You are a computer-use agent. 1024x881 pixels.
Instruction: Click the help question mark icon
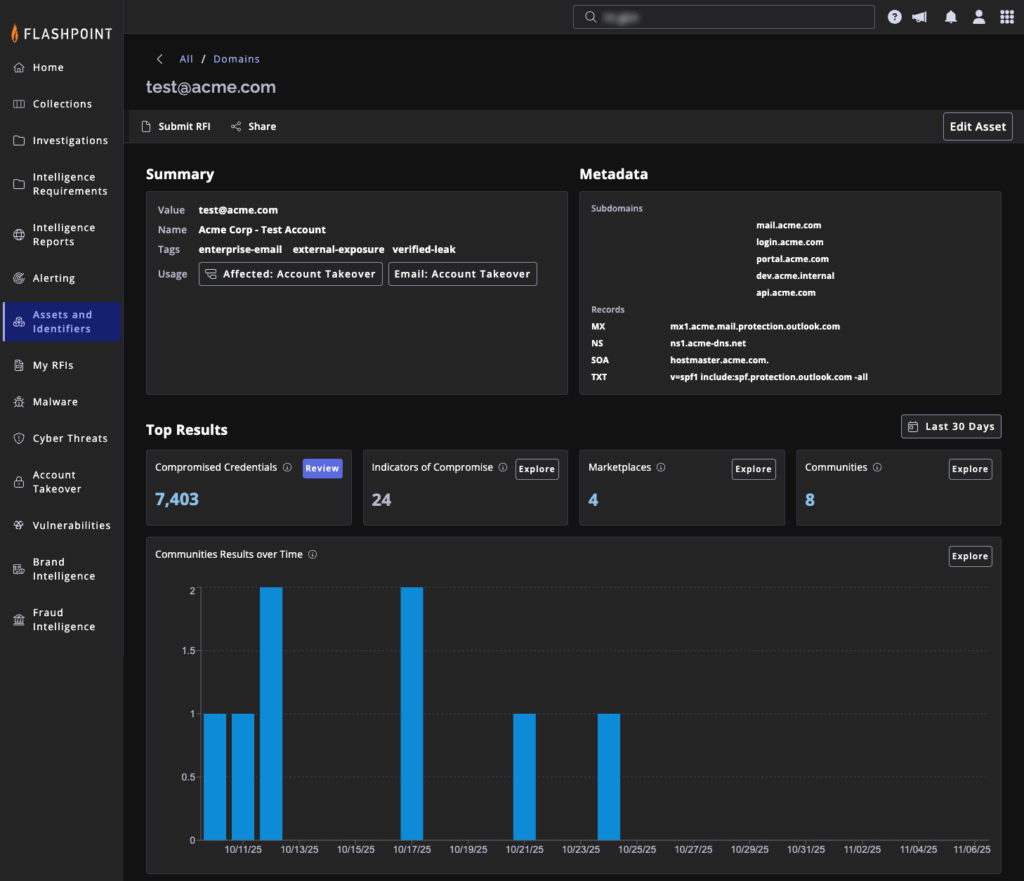point(894,17)
